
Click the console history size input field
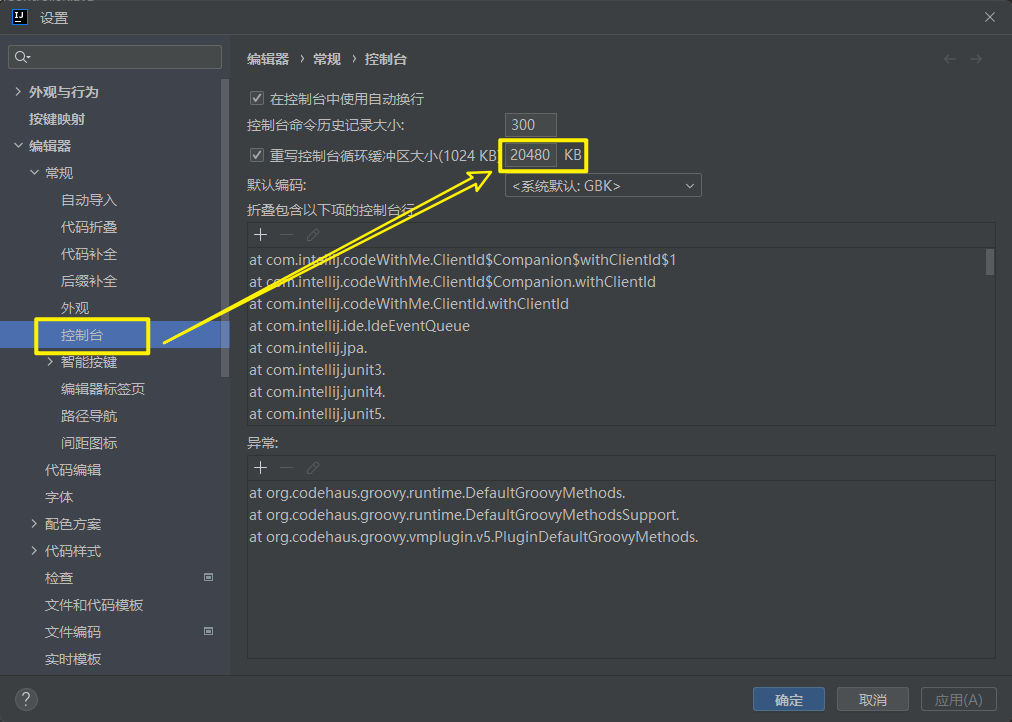point(530,125)
